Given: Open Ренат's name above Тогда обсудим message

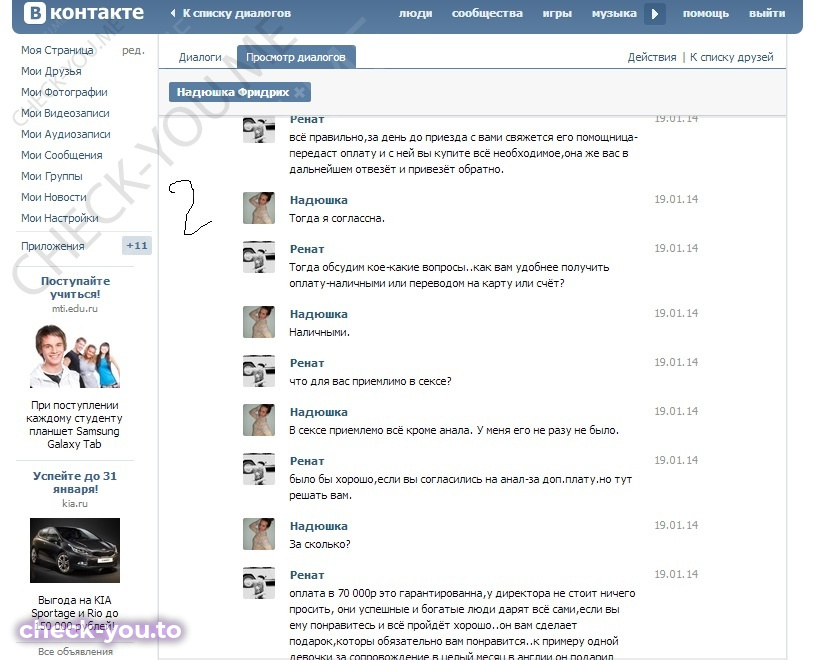Looking at the screenshot, I should coord(307,249).
